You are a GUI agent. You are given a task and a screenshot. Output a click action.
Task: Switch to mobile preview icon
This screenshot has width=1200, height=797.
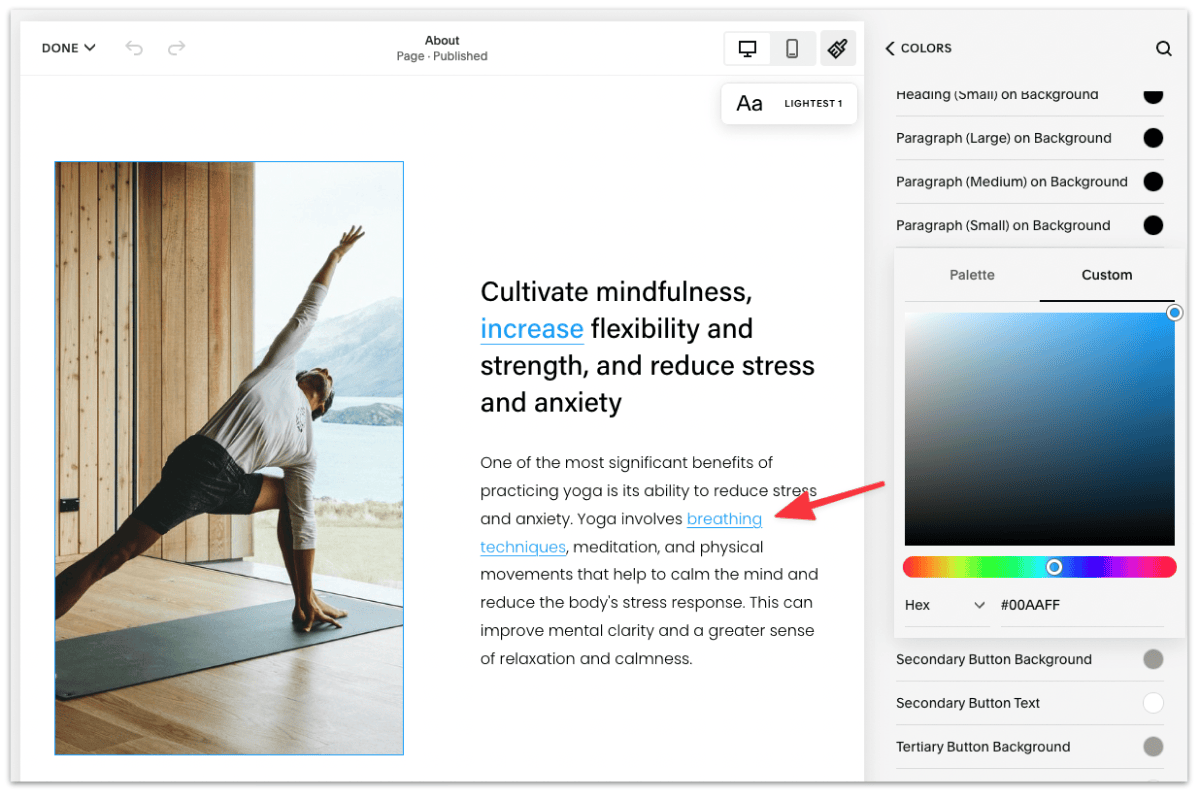(792, 47)
